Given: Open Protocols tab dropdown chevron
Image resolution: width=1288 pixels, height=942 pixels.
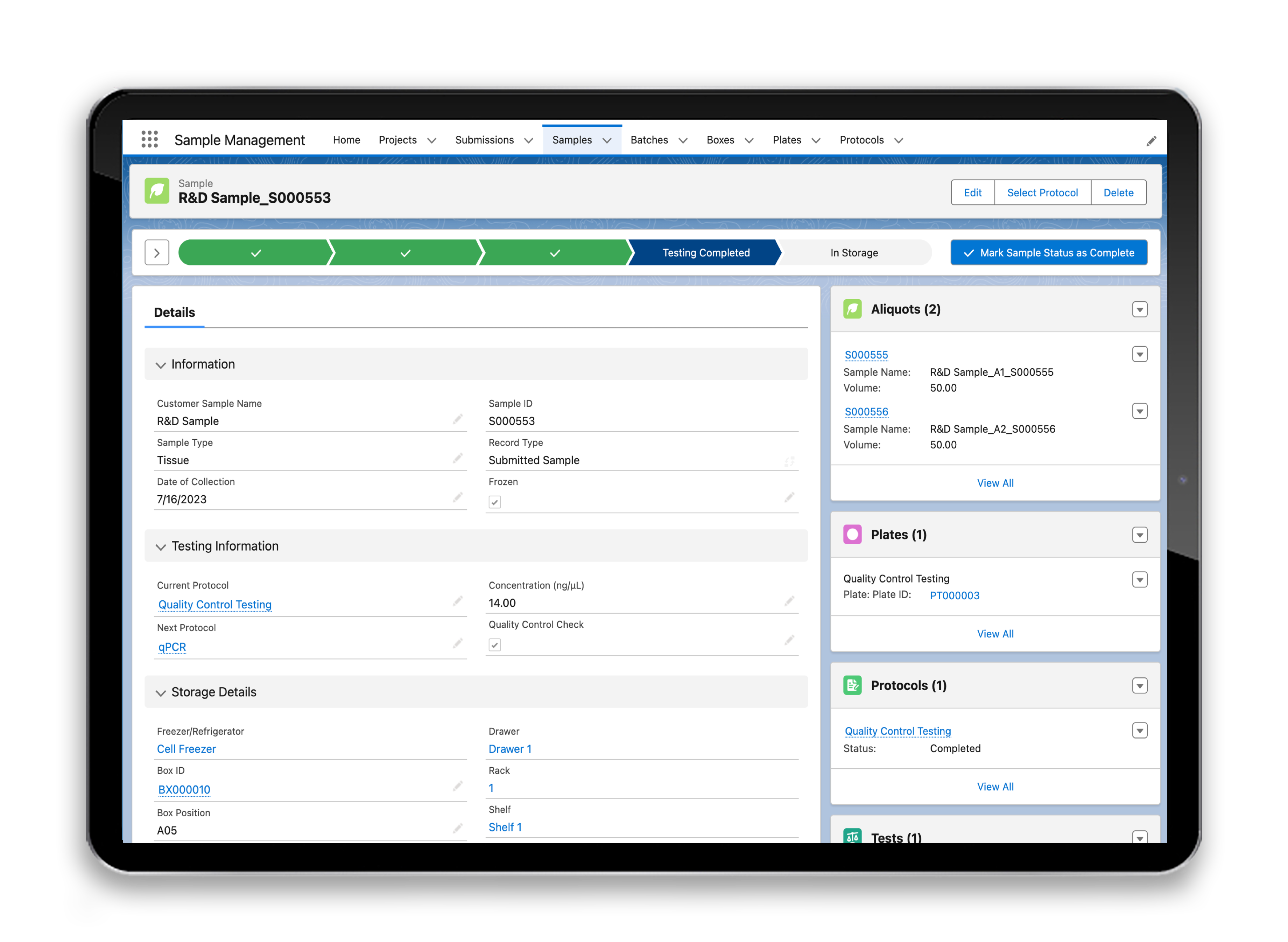Looking at the screenshot, I should click(x=898, y=141).
